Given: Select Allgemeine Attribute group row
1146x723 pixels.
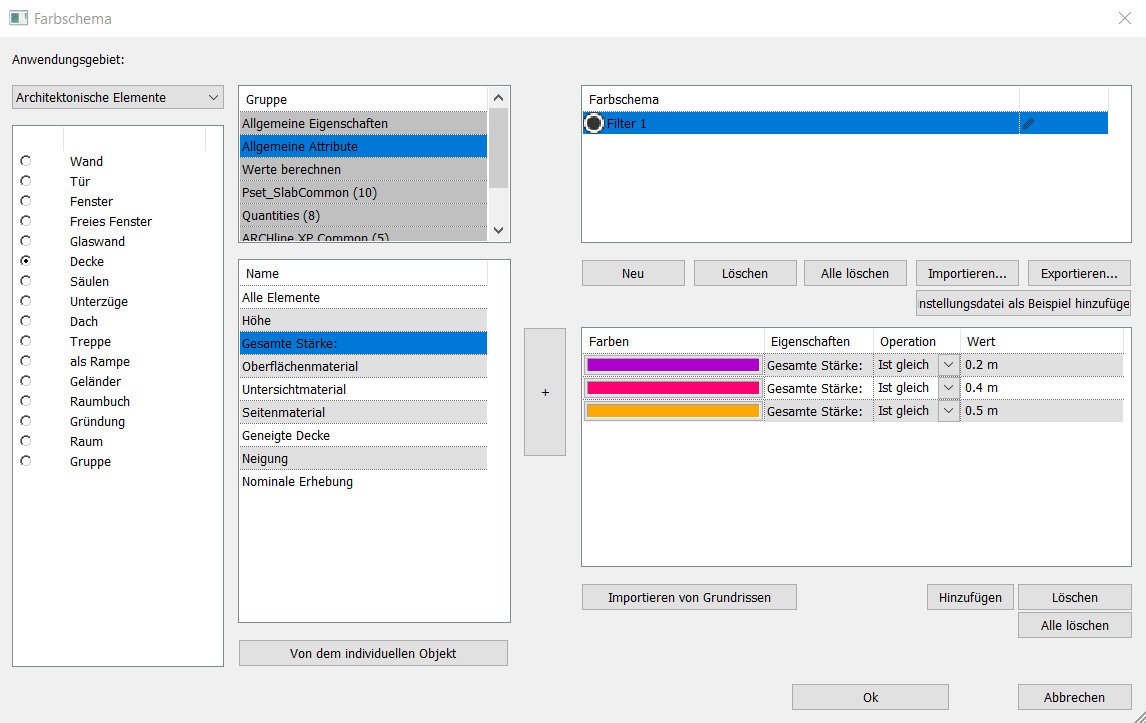Looking at the screenshot, I should pos(363,146).
